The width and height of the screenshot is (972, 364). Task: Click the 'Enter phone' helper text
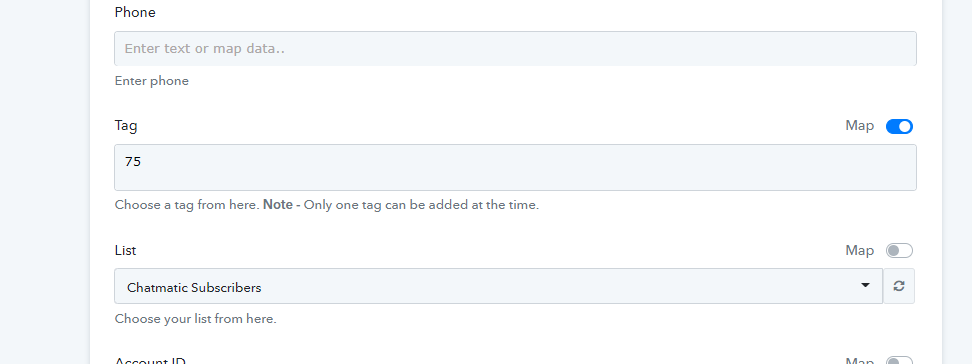[152, 81]
